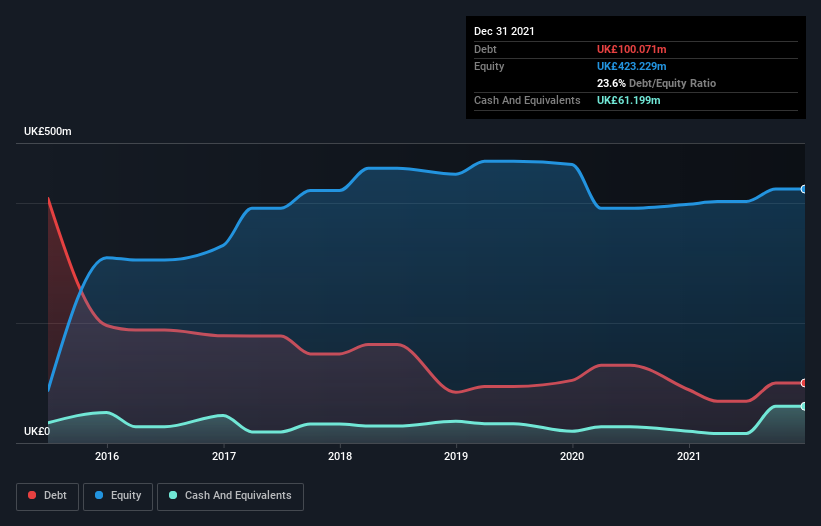Click the UK£500m y-axis label
The width and height of the screenshot is (821, 526).
click(48, 131)
